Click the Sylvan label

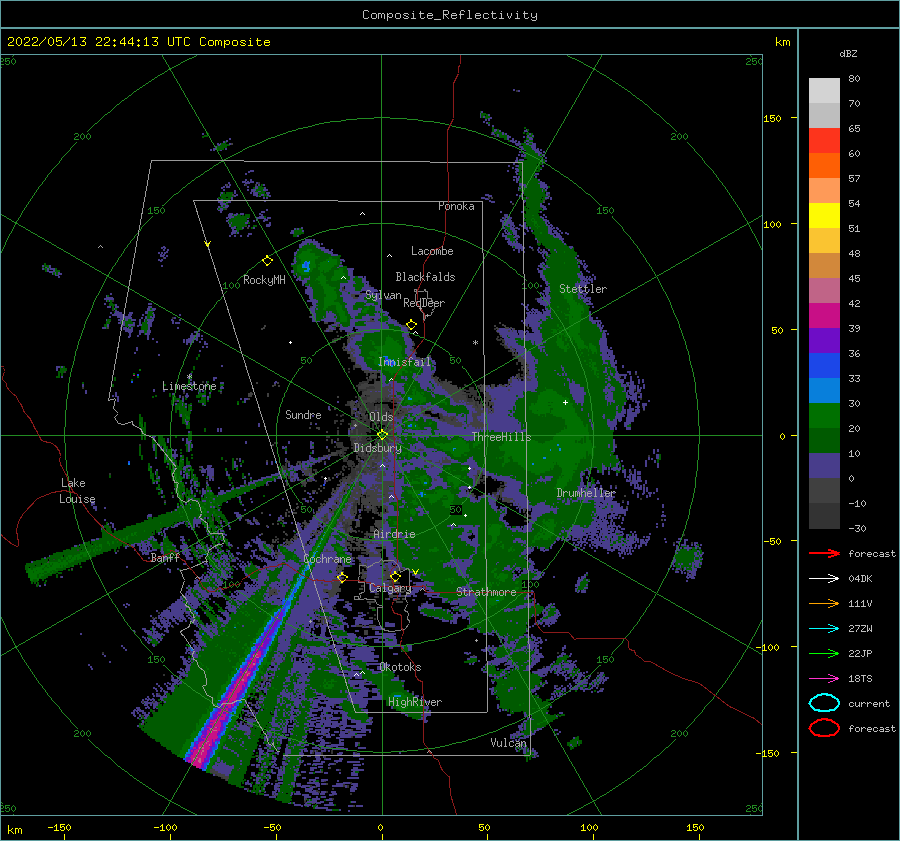383,295
